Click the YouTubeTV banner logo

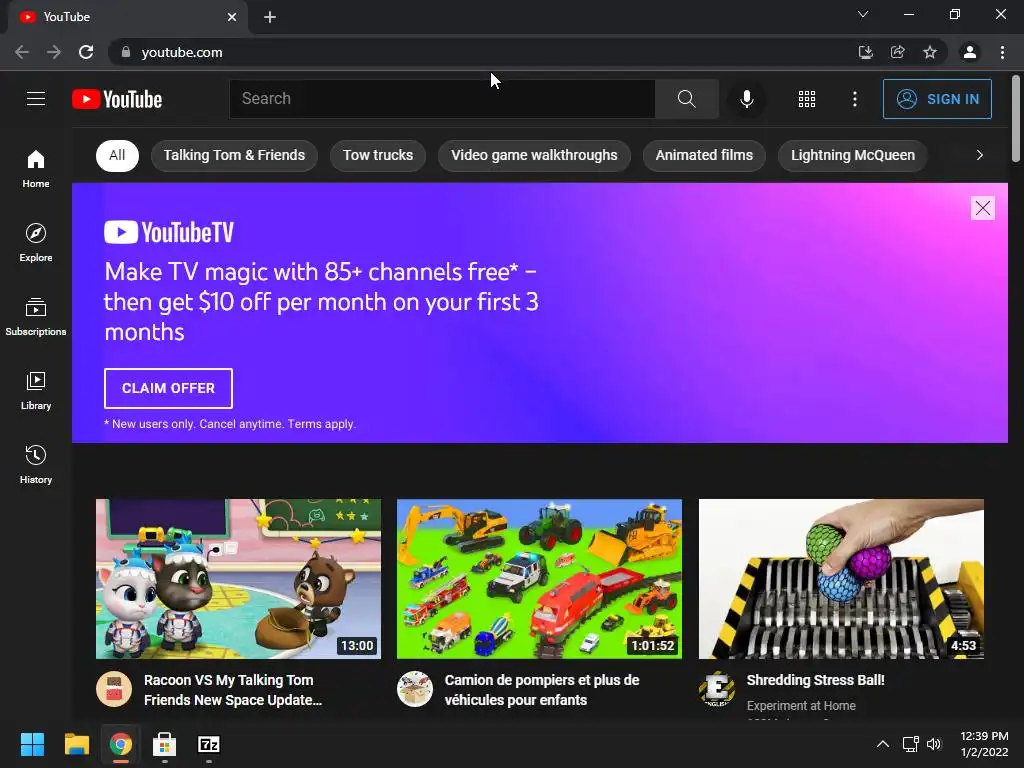169,232
